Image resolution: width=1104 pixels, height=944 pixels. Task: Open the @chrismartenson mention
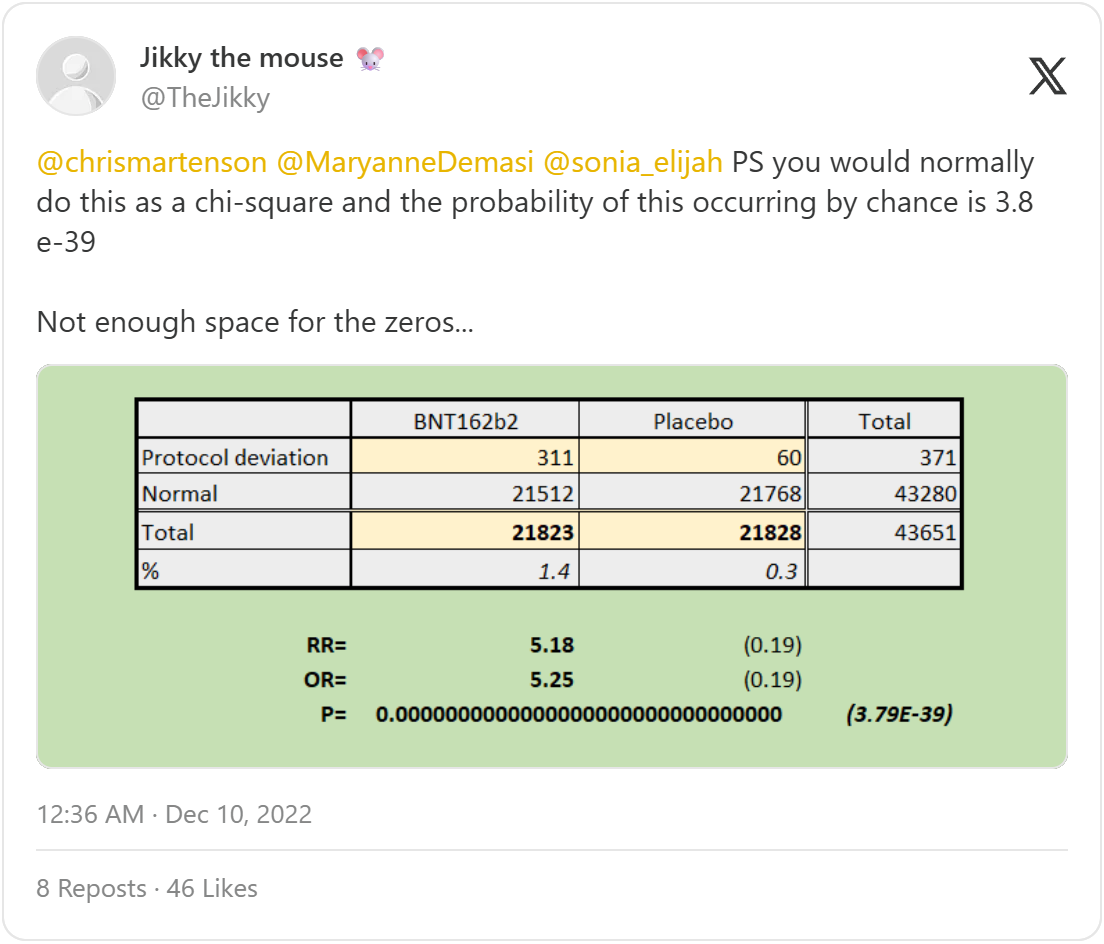point(152,162)
